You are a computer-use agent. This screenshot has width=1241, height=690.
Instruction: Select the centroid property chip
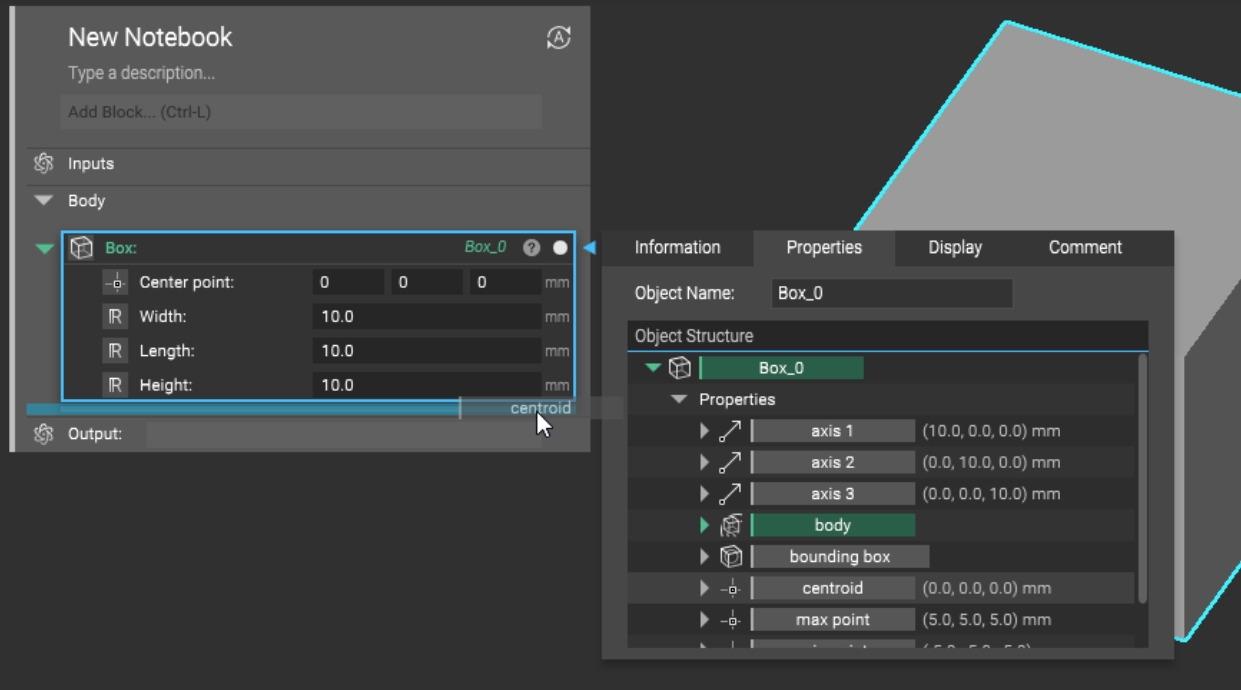click(x=832, y=589)
